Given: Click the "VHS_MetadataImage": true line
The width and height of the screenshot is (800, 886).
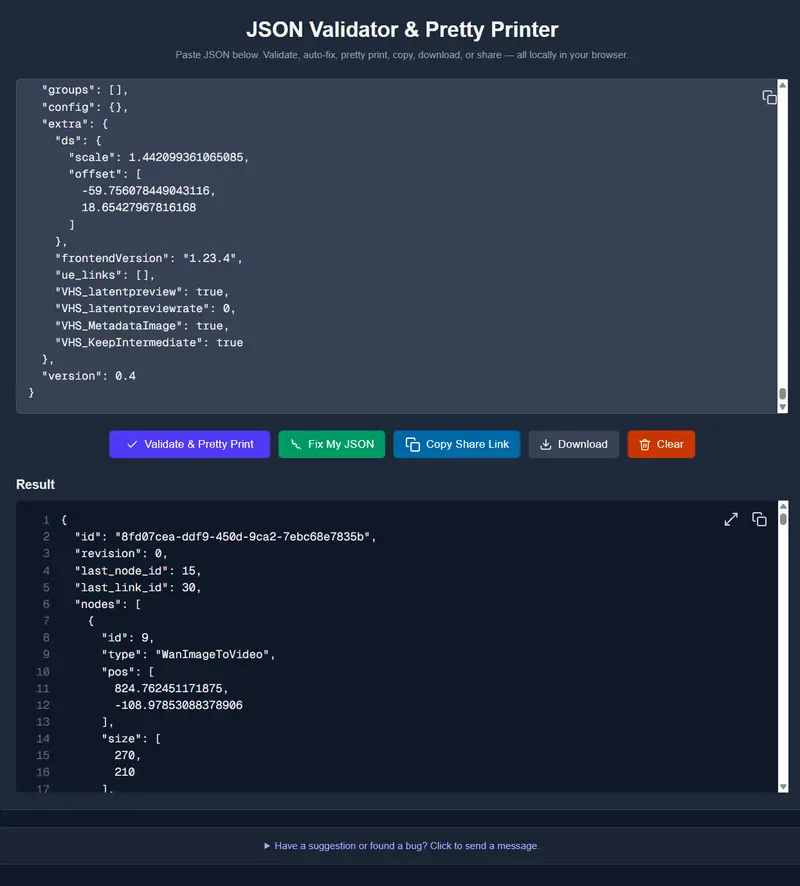Looking at the screenshot, I should pyautogui.click(x=142, y=325).
